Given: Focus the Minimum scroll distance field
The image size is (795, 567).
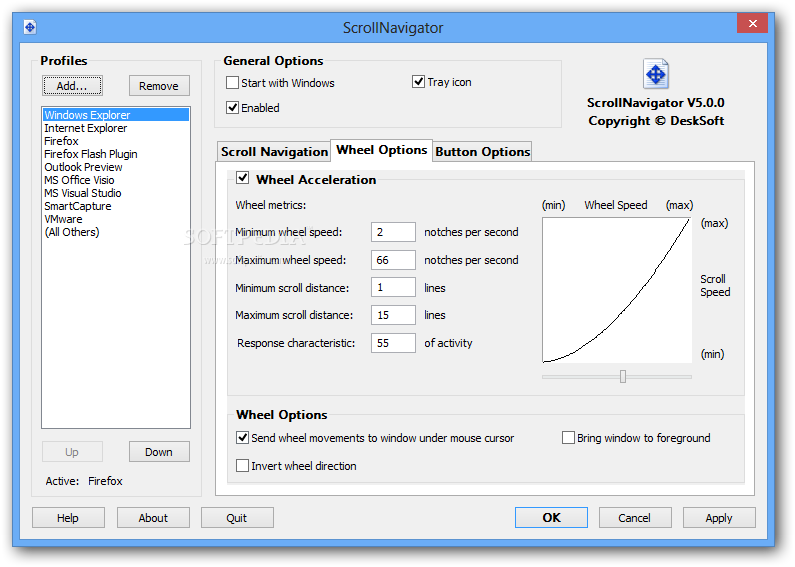Looking at the screenshot, I should [x=393, y=288].
